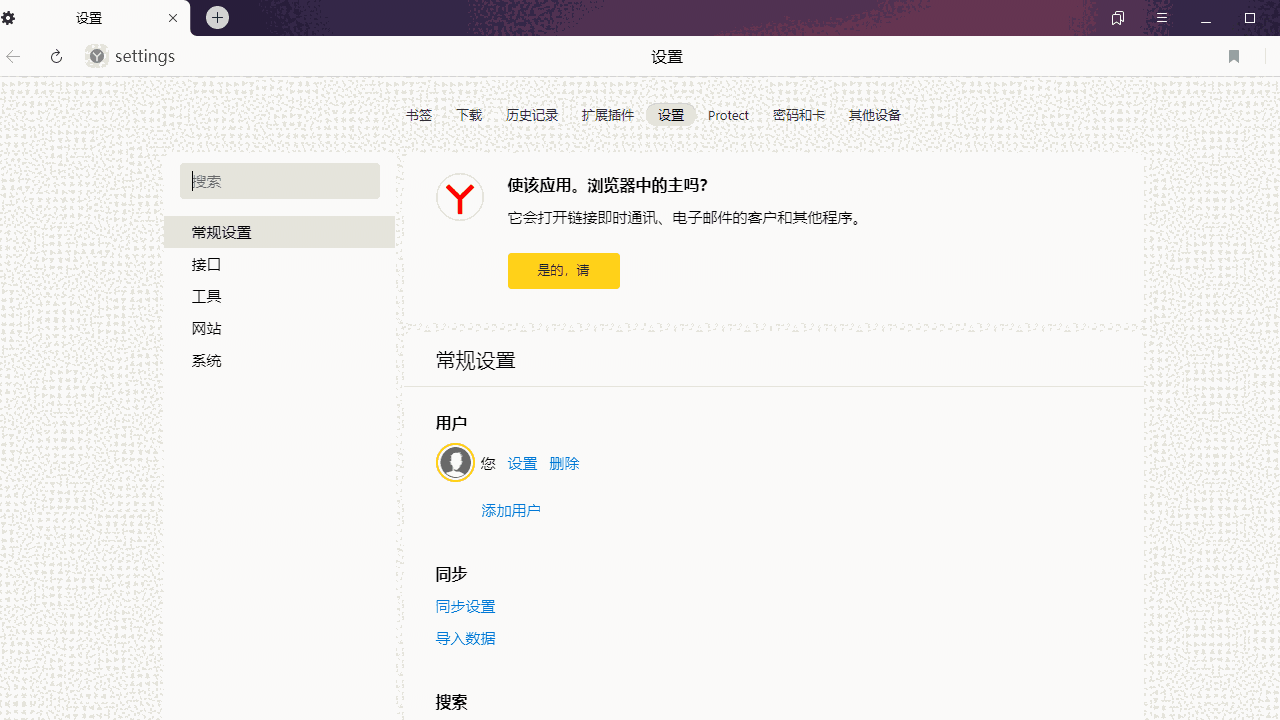The height and width of the screenshot is (720, 1280).
Task: Click the yellow Yandex Y logo
Action: click(459, 197)
